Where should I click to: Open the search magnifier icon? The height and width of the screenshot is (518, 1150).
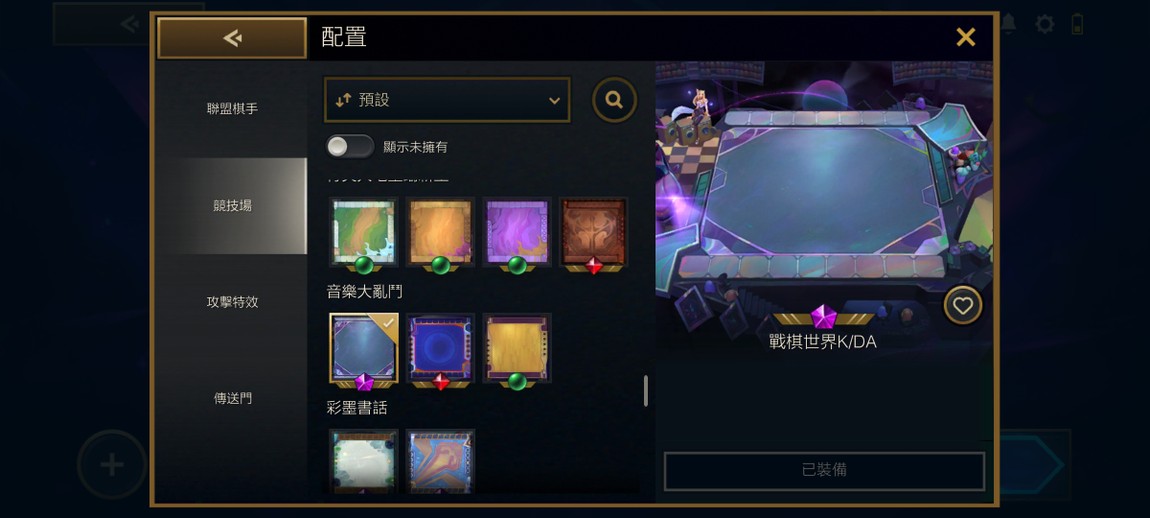pos(614,100)
